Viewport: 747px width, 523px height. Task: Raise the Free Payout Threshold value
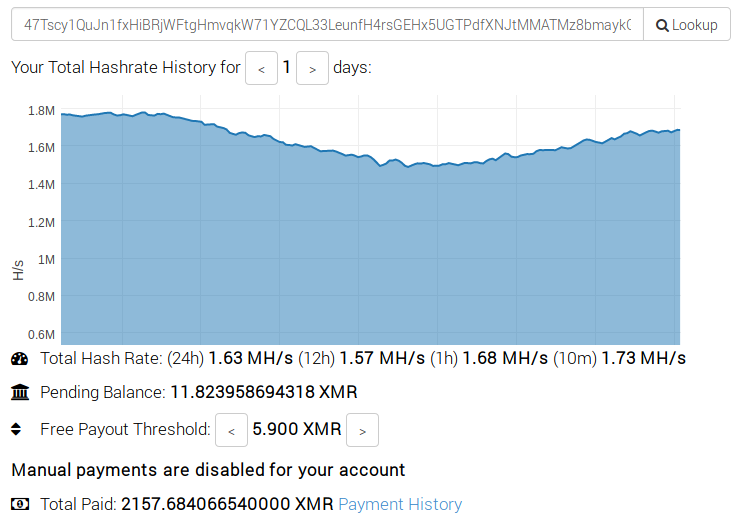pos(362,431)
